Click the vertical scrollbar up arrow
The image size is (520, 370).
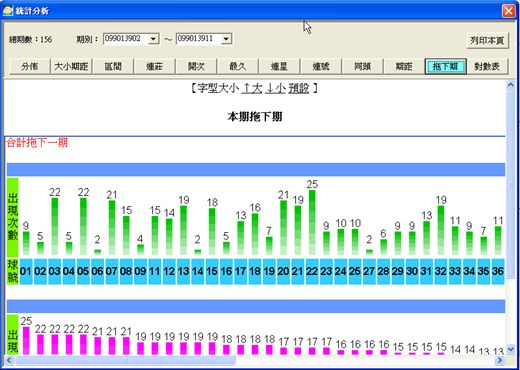(x=510, y=85)
